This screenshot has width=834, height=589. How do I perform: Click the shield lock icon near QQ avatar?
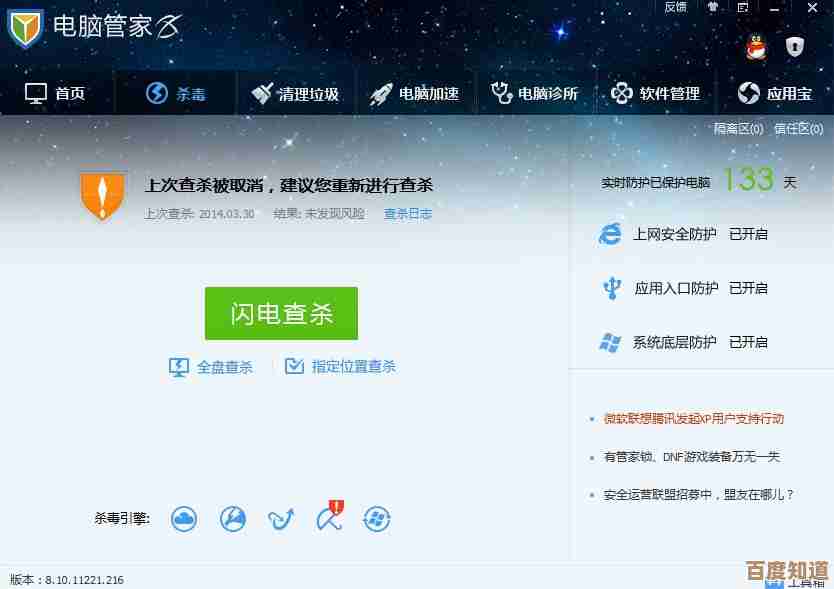click(x=795, y=47)
